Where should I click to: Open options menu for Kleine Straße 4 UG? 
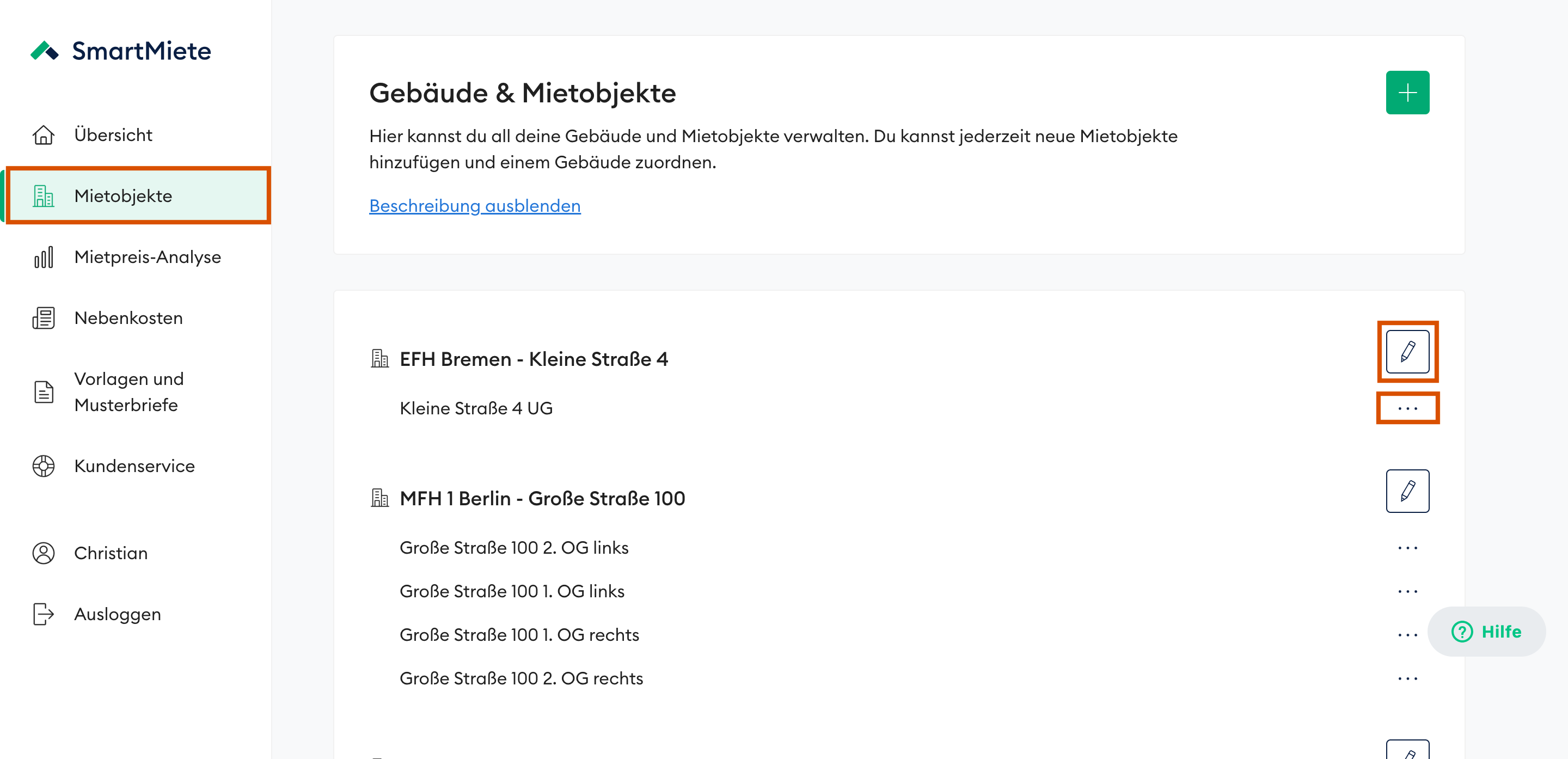1408,408
